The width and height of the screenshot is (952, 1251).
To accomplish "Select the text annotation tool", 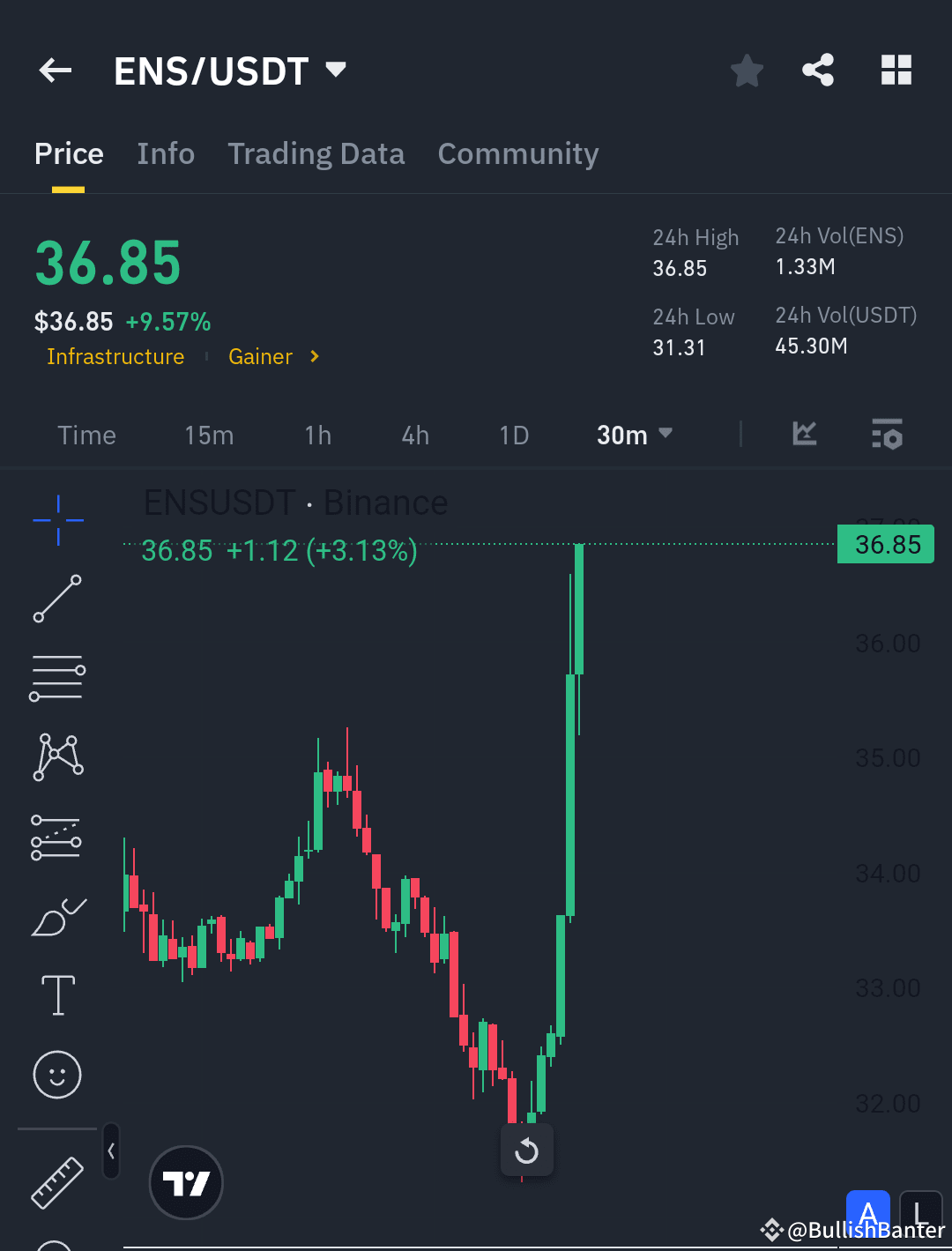I will [56, 994].
